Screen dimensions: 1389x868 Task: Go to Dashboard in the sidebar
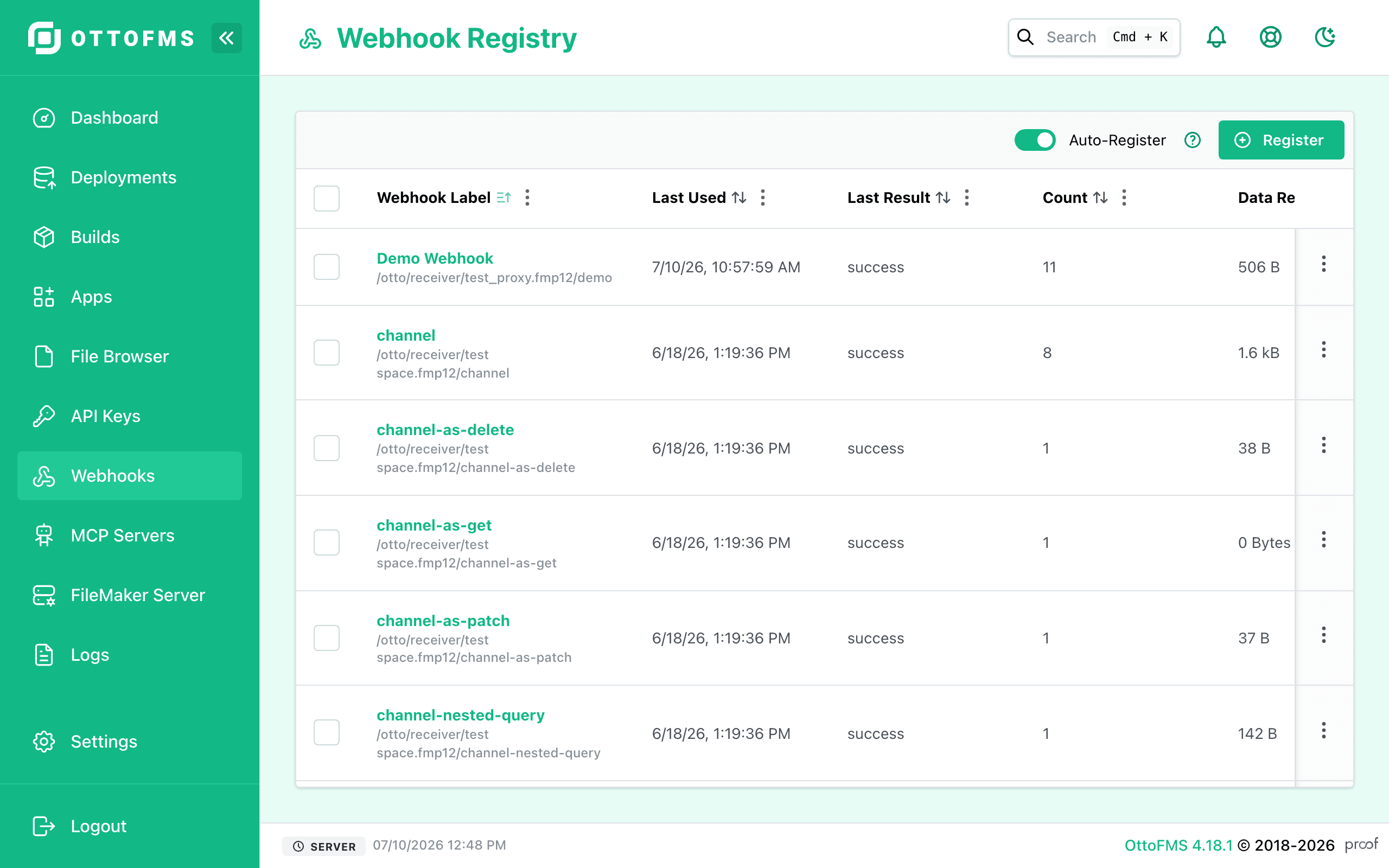(x=130, y=118)
